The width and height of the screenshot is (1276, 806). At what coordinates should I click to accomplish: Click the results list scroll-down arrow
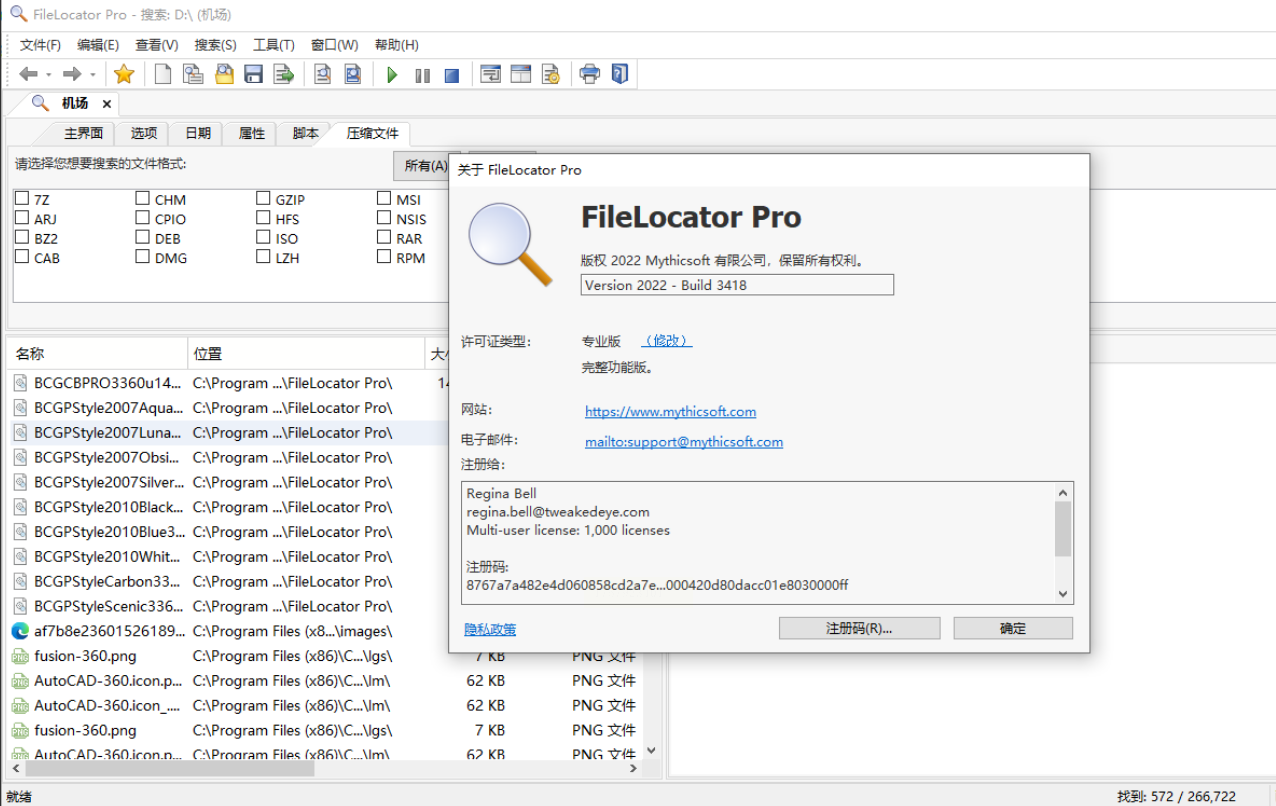point(652,750)
